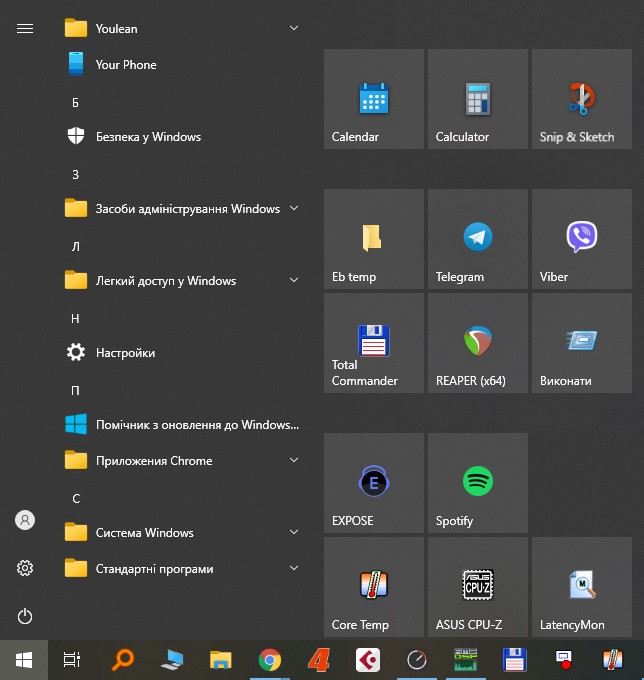Click the Windows Start button
The image size is (644, 680).
tap(24, 660)
